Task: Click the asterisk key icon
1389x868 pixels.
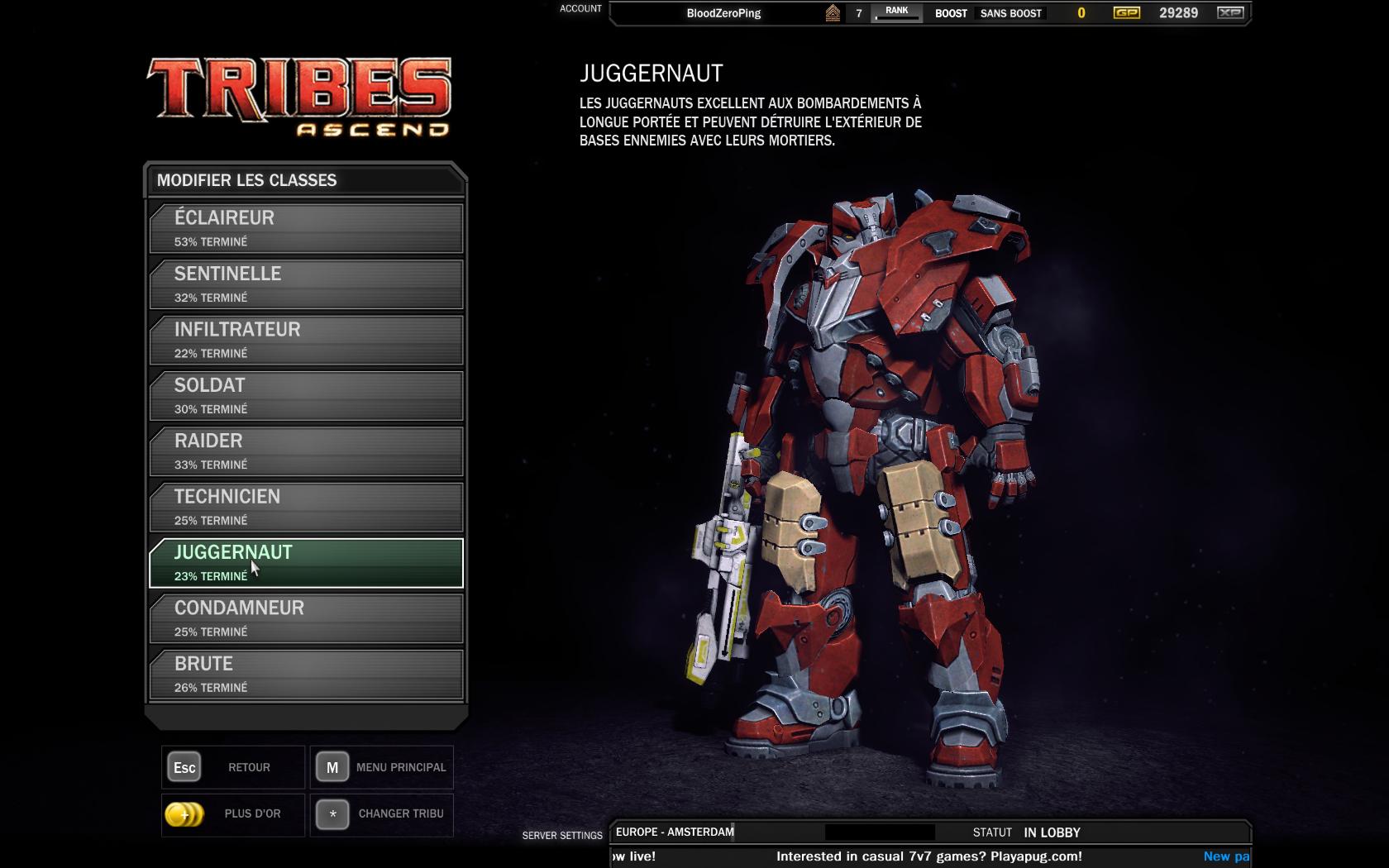Action: tap(332, 813)
